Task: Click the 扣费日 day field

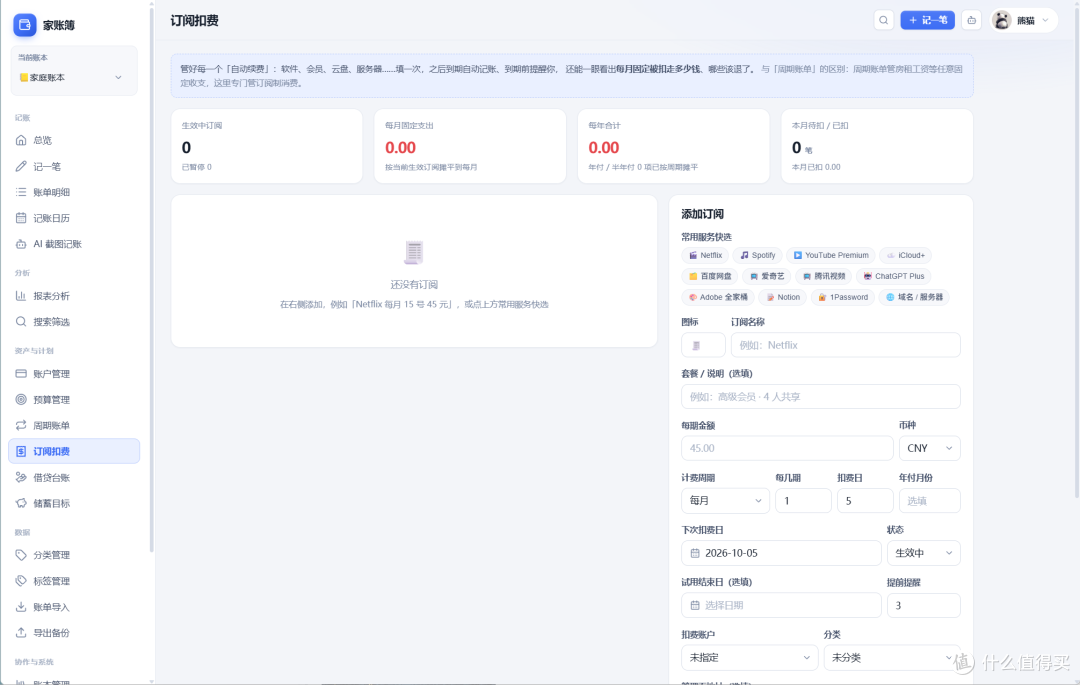Action: (864, 500)
